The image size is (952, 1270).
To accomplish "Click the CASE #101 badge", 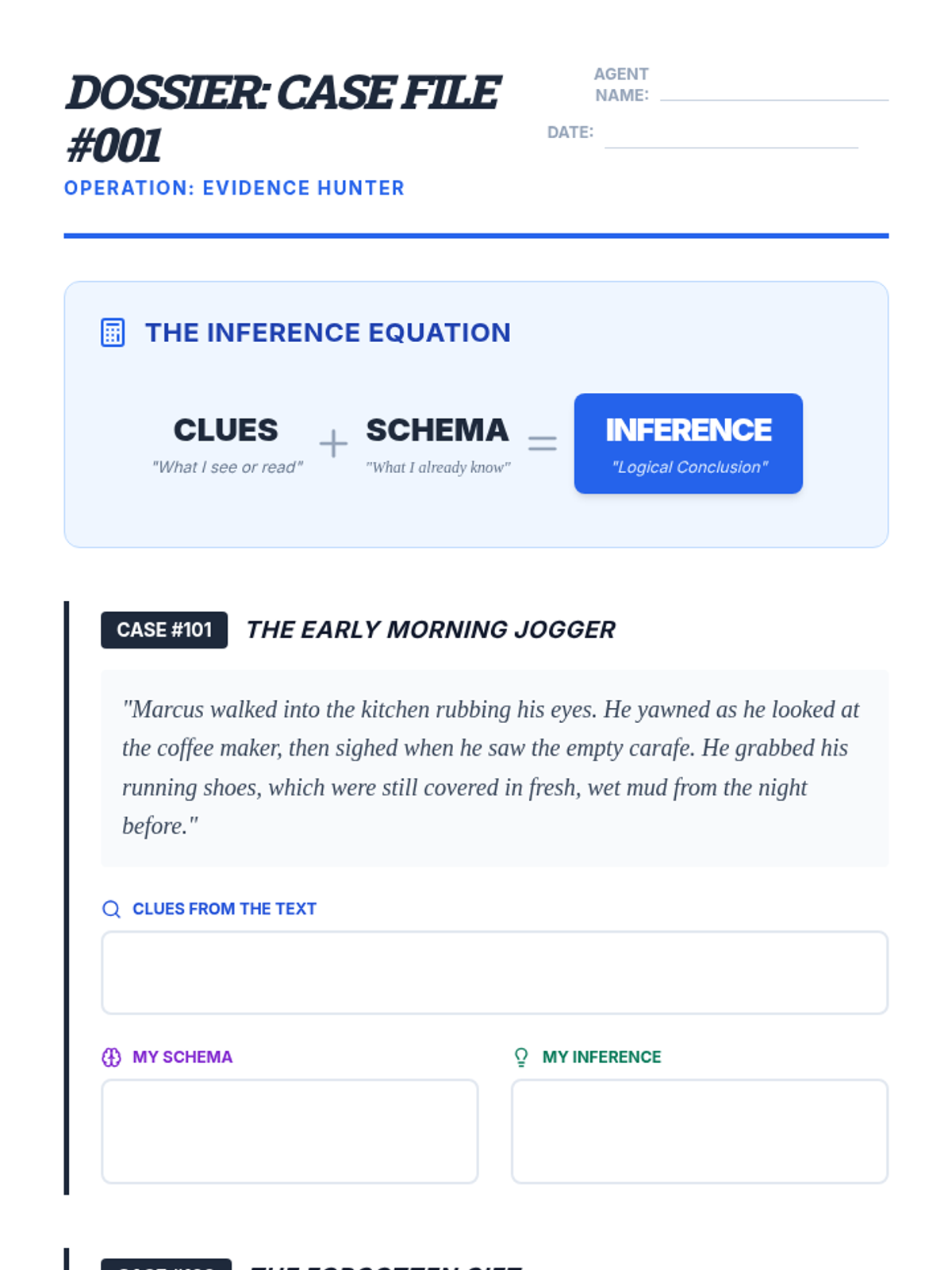I will pyautogui.click(x=164, y=630).
